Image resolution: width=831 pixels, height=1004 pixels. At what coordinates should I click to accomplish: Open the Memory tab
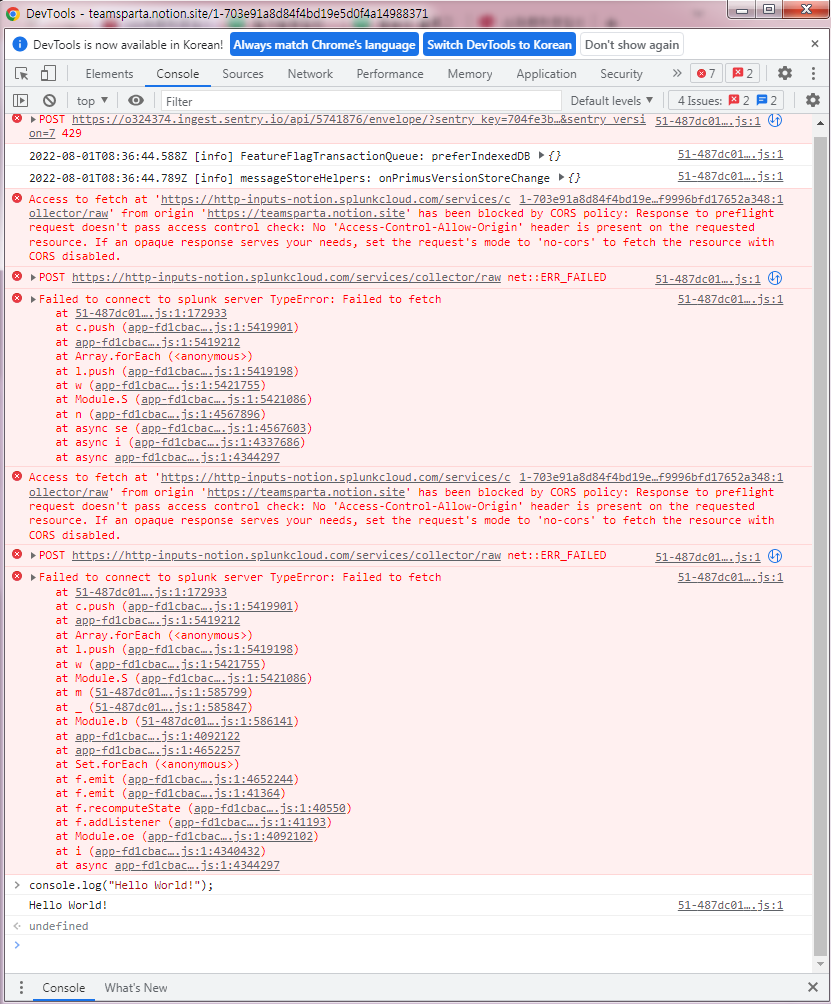coord(470,74)
